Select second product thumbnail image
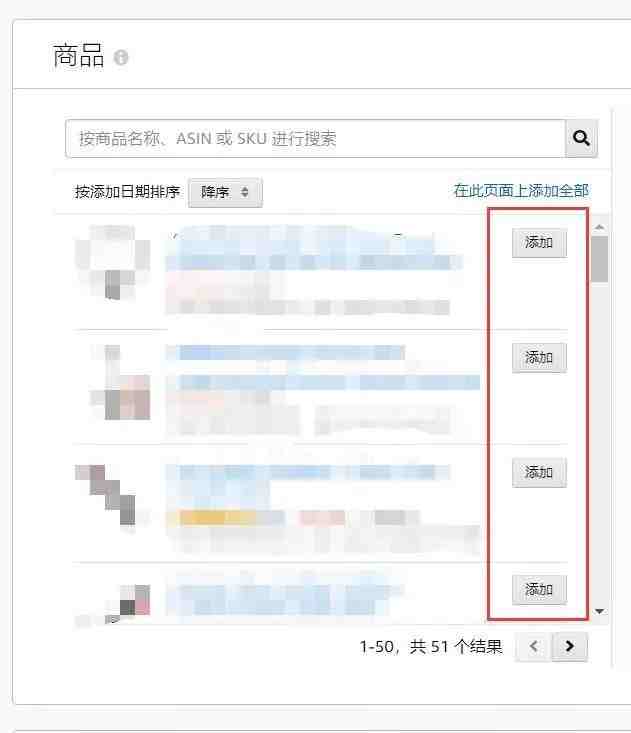Viewport: 631px width, 733px height. pos(120,382)
